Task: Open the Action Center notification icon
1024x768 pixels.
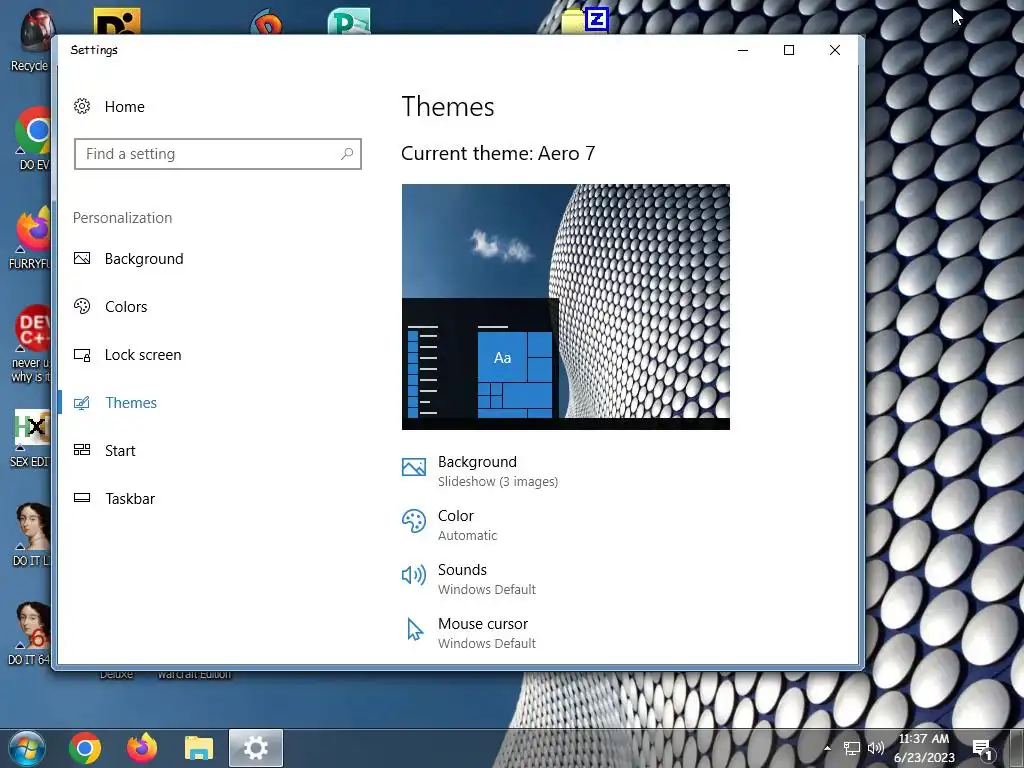Action: click(983, 748)
